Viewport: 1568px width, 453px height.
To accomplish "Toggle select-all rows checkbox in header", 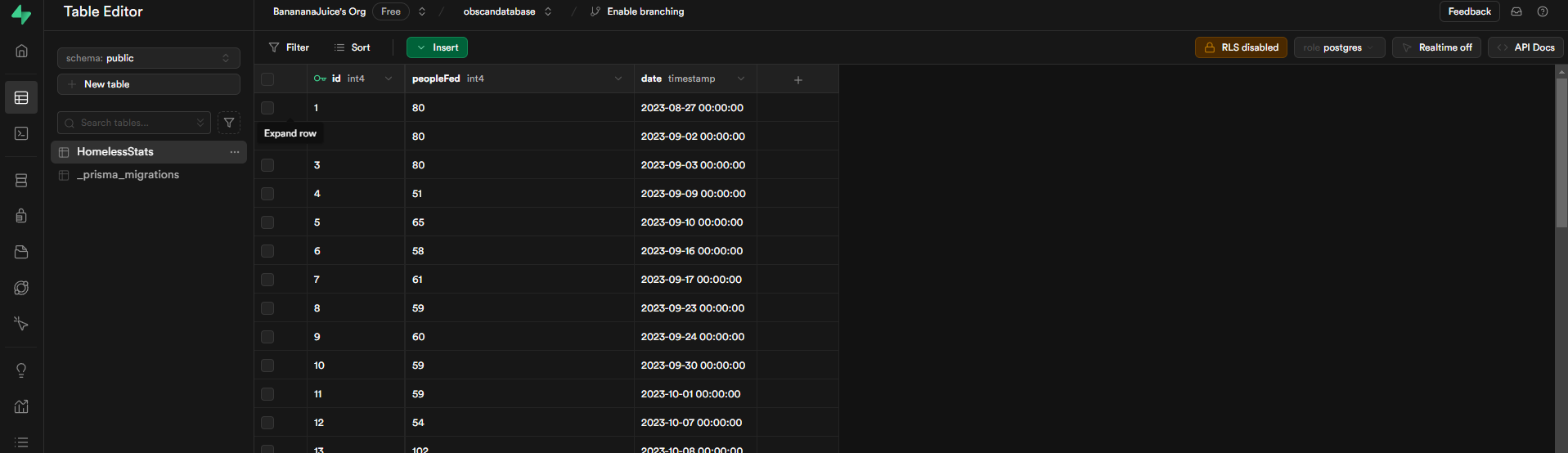I will coord(267,79).
